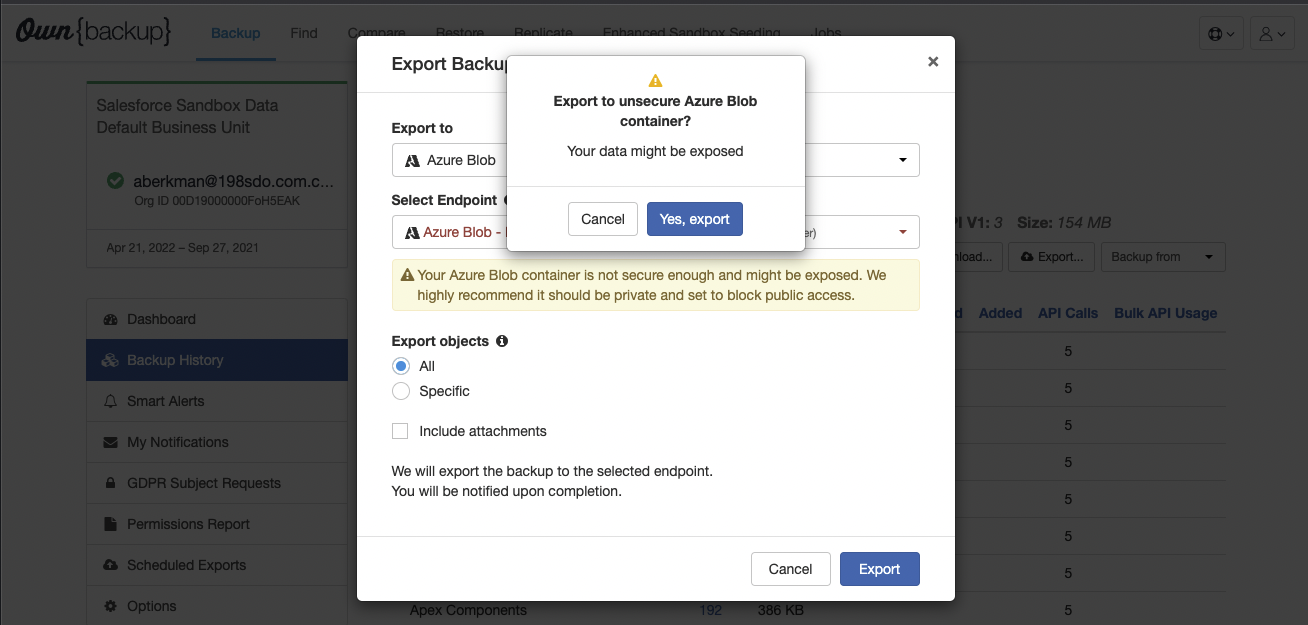
Task: Sort by the API Calls column header
Action: (x=1068, y=313)
